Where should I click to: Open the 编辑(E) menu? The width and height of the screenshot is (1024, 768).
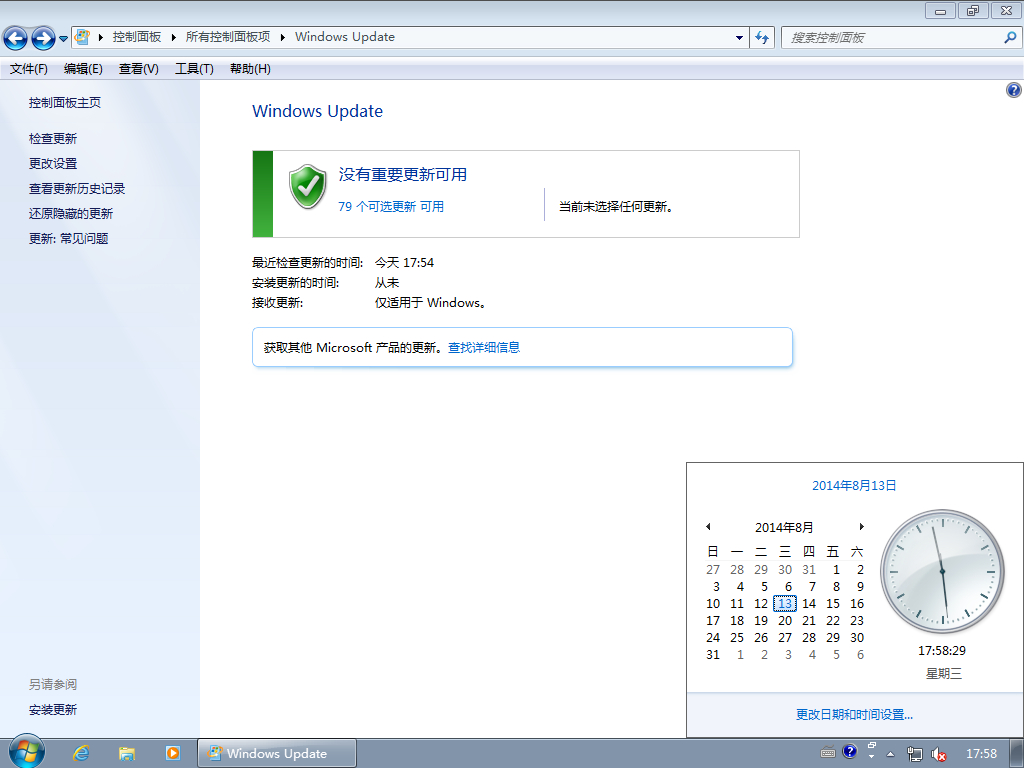pos(83,69)
